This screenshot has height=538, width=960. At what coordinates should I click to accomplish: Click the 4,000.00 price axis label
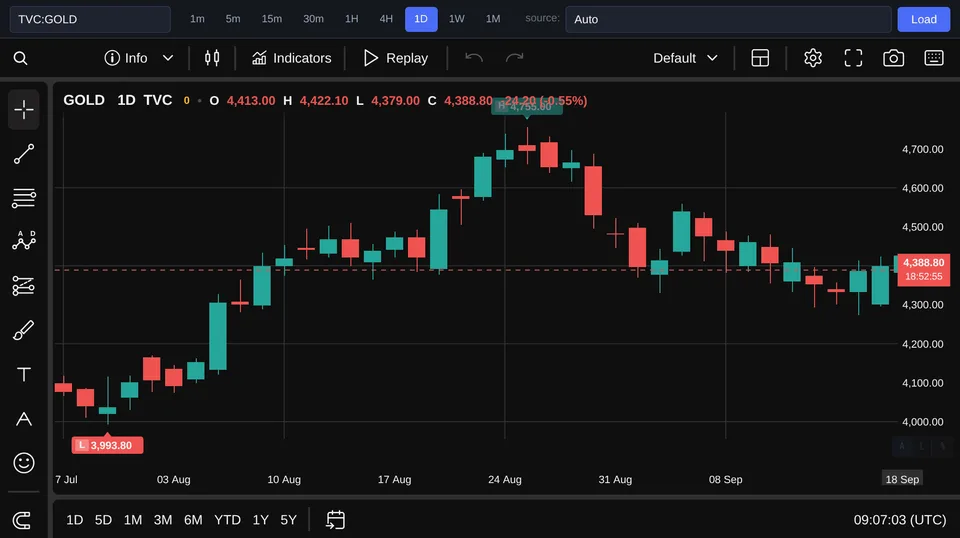coord(922,422)
